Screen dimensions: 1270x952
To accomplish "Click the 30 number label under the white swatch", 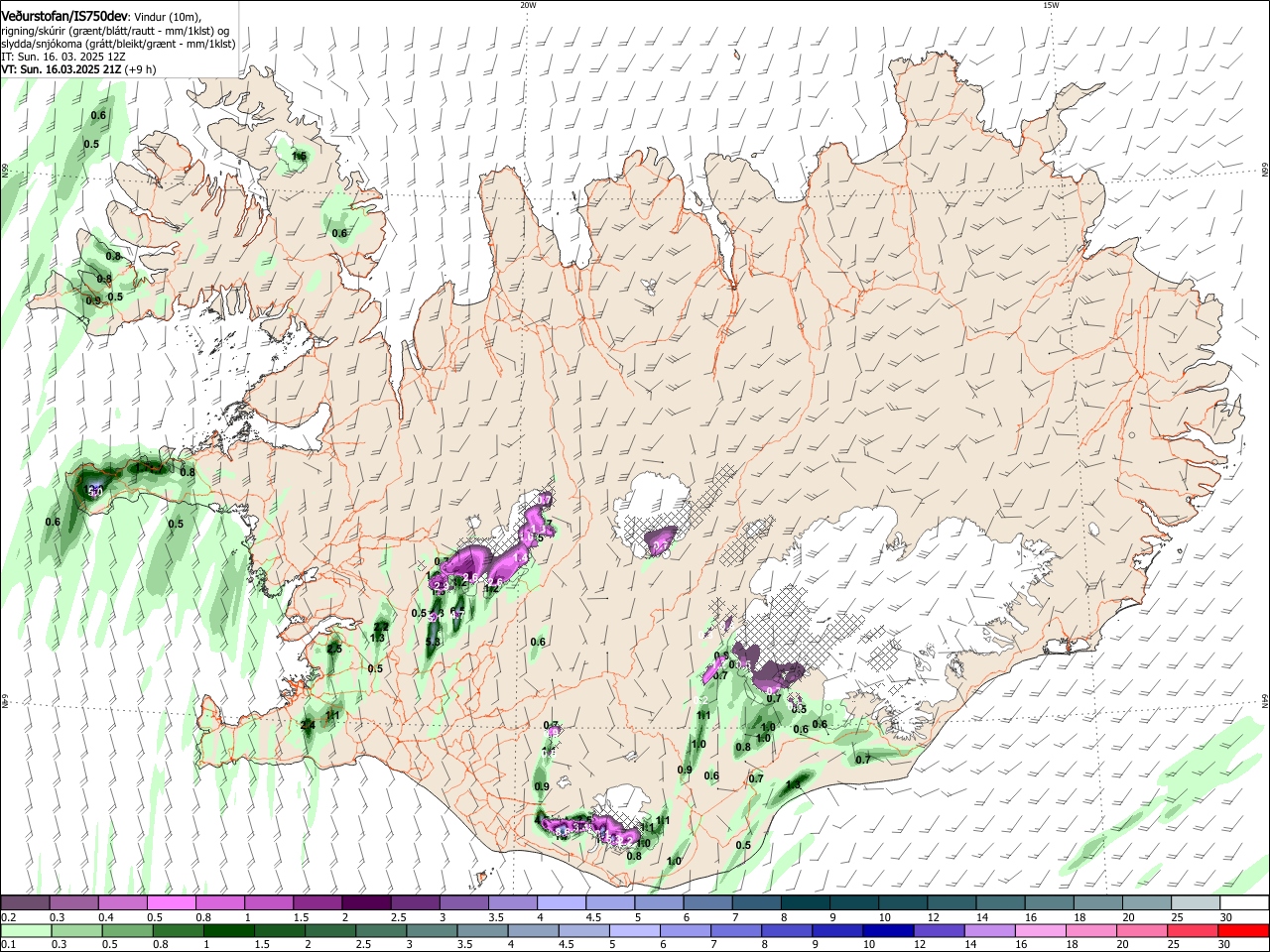I will [1226, 917].
